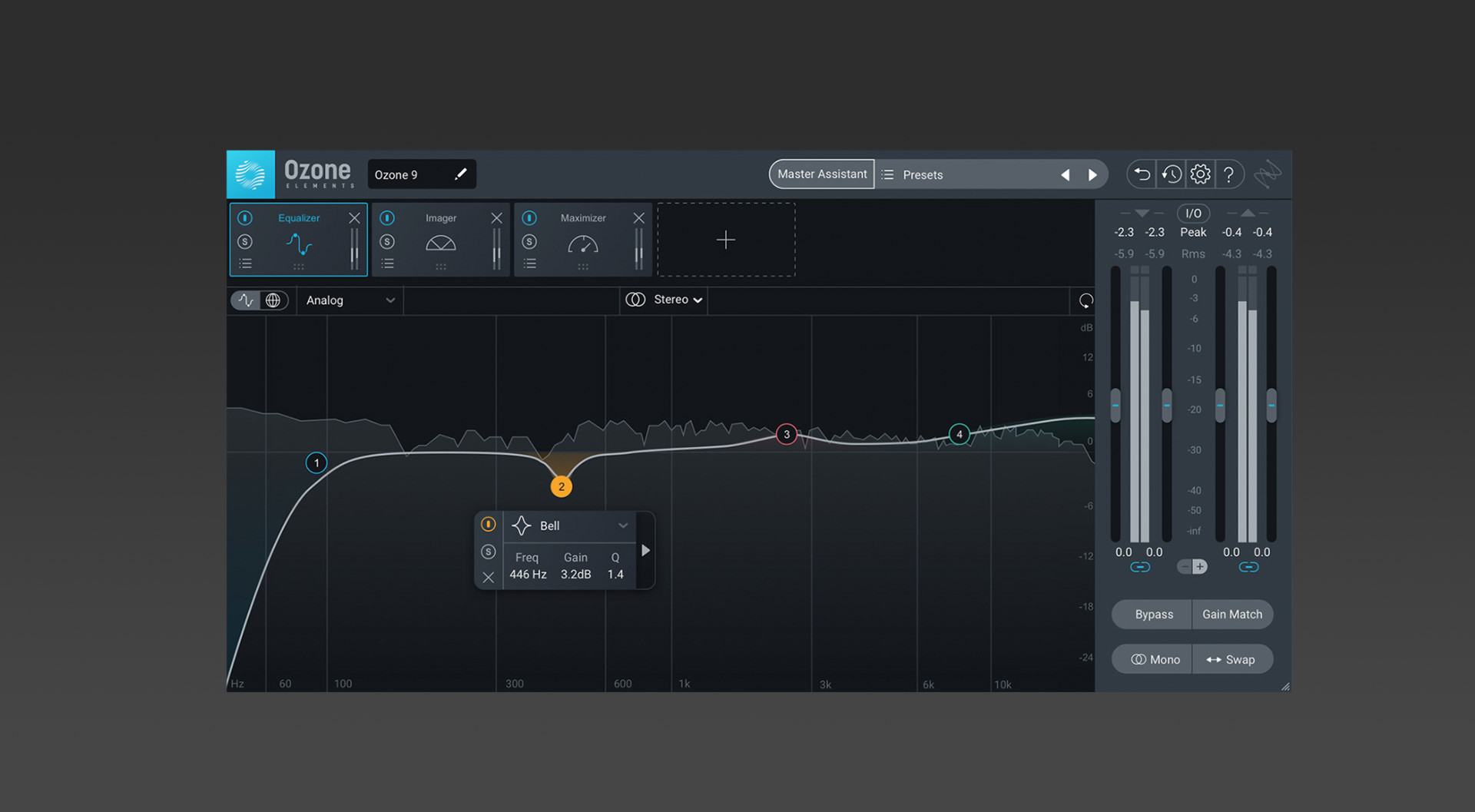Click the reset EQ circular arrow icon
This screenshot has height=812, width=1475.
(x=1086, y=300)
